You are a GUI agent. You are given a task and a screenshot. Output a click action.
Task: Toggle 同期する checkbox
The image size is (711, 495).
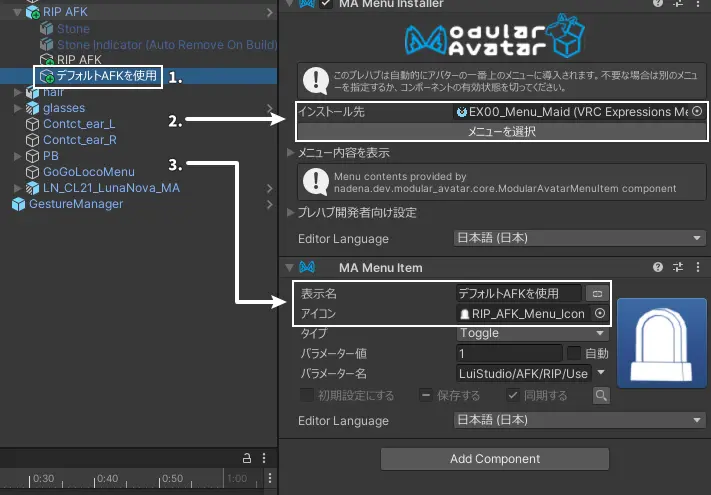[513, 395]
